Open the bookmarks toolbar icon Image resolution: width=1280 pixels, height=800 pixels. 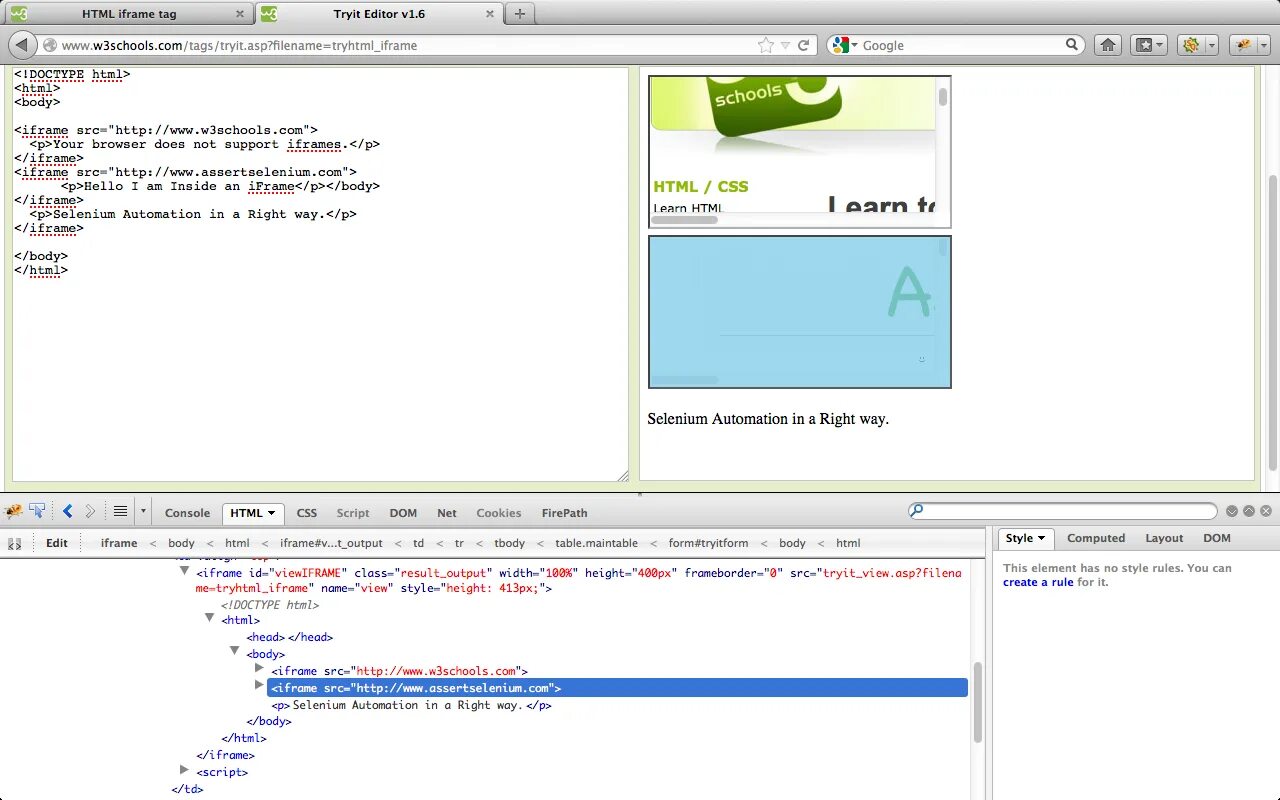[1148, 45]
